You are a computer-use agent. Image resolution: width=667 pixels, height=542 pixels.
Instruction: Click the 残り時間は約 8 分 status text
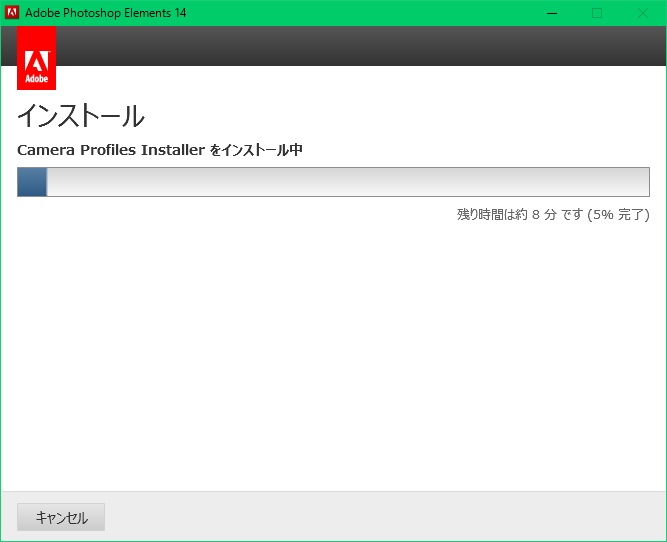(x=553, y=214)
